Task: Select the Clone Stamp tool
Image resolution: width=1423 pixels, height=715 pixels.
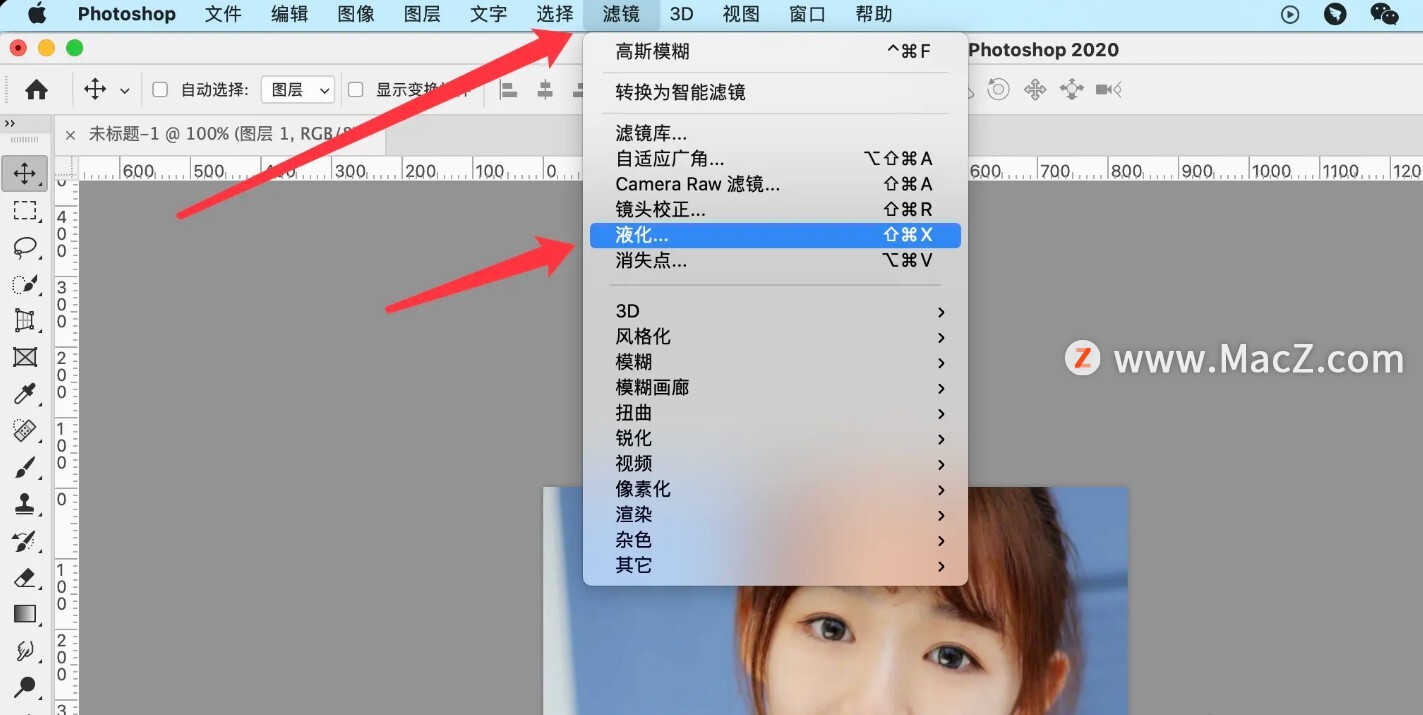Action: (25, 503)
